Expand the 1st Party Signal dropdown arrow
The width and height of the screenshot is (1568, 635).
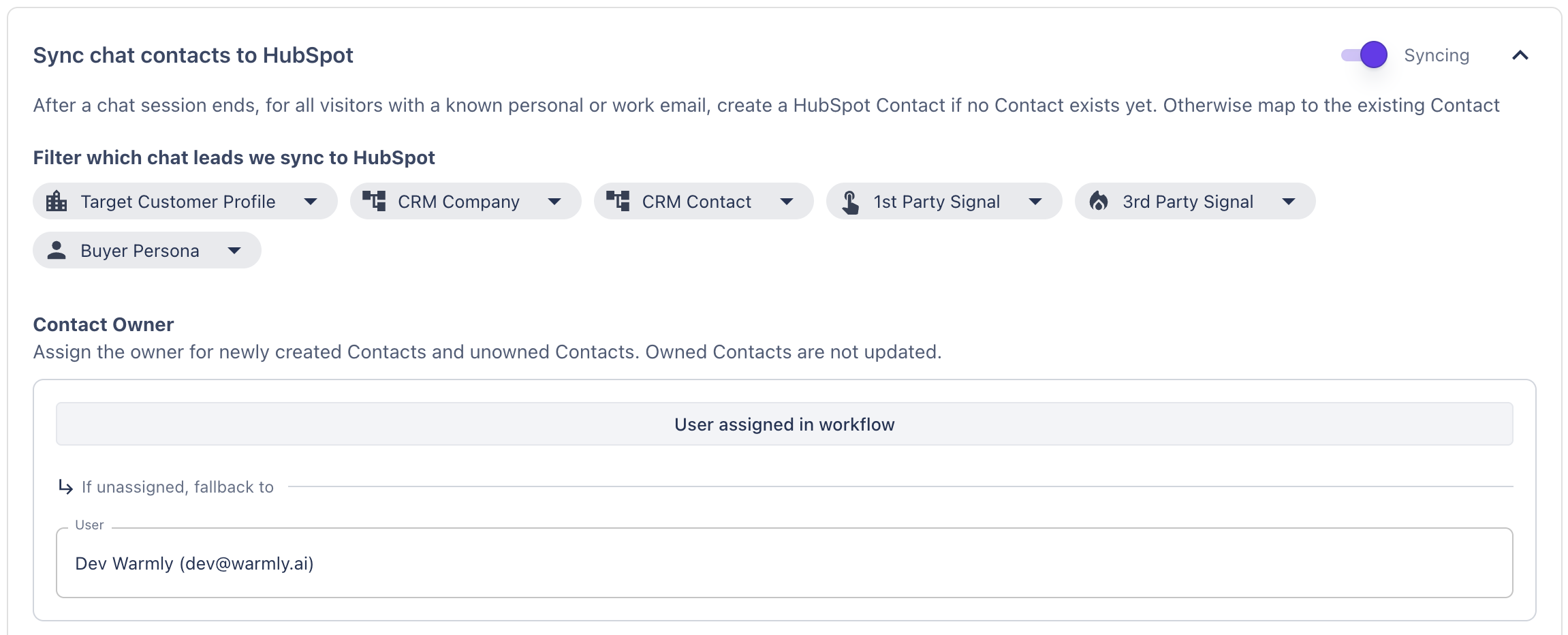(x=1035, y=202)
